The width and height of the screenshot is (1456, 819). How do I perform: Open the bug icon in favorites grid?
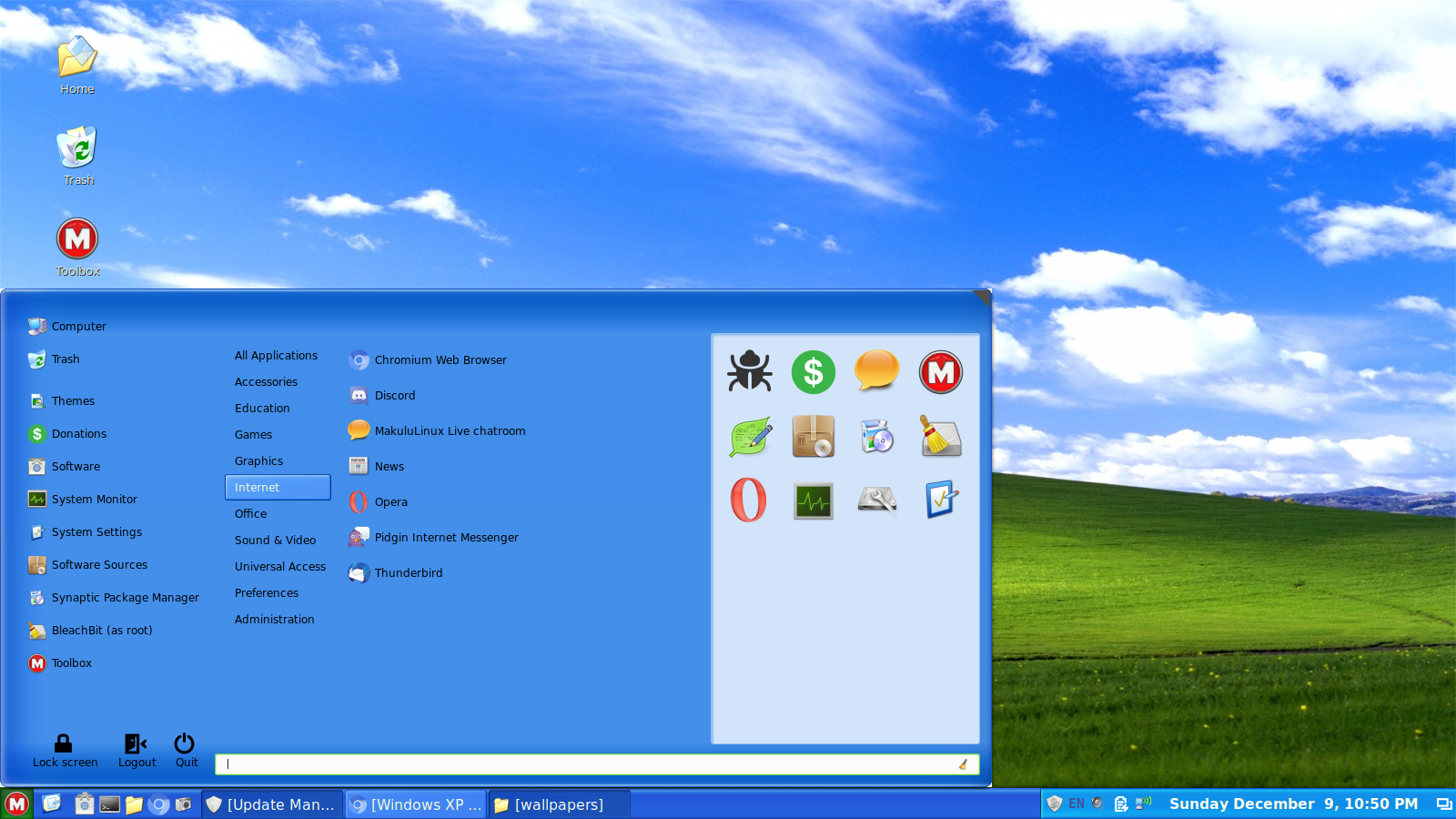click(750, 372)
